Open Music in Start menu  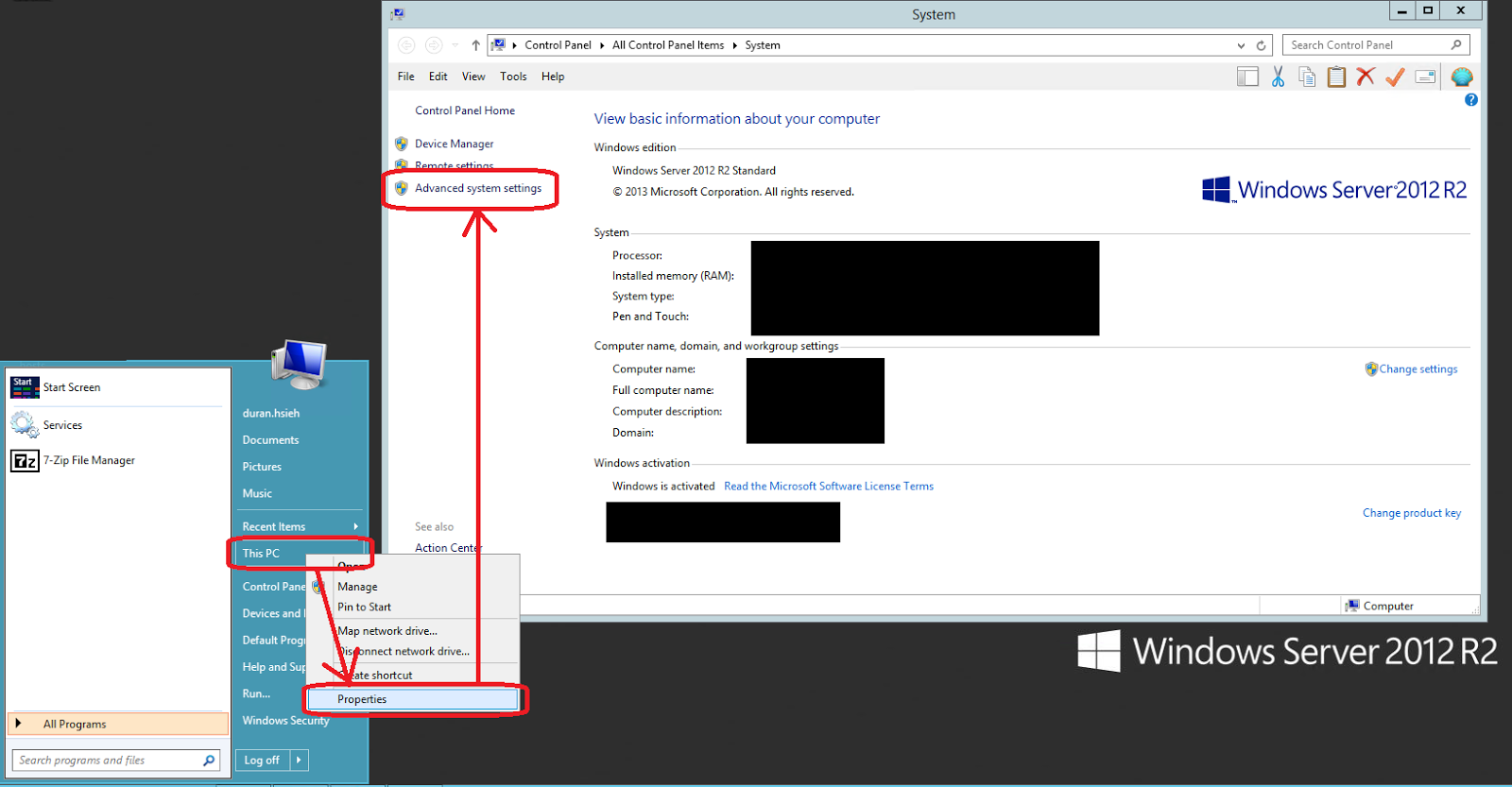click(257, 493)
